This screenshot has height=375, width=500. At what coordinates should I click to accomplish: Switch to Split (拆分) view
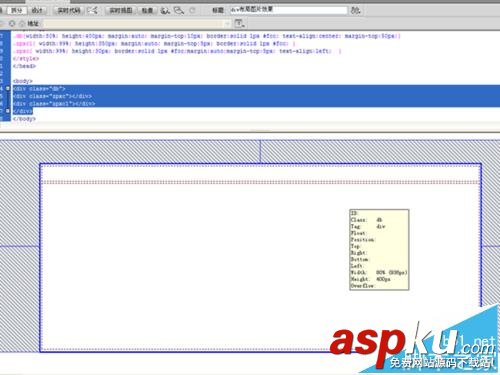click(17, 10)
